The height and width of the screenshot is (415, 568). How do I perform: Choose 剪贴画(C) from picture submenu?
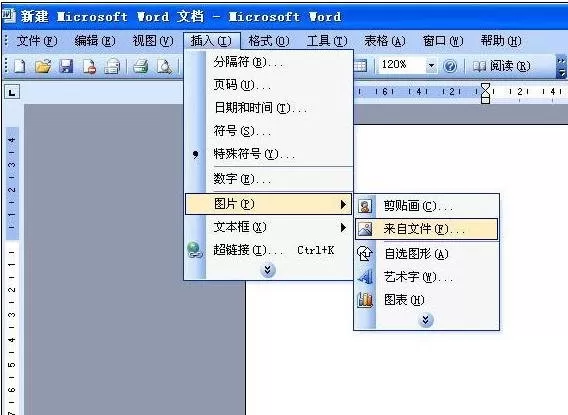[x=426, y=206]
